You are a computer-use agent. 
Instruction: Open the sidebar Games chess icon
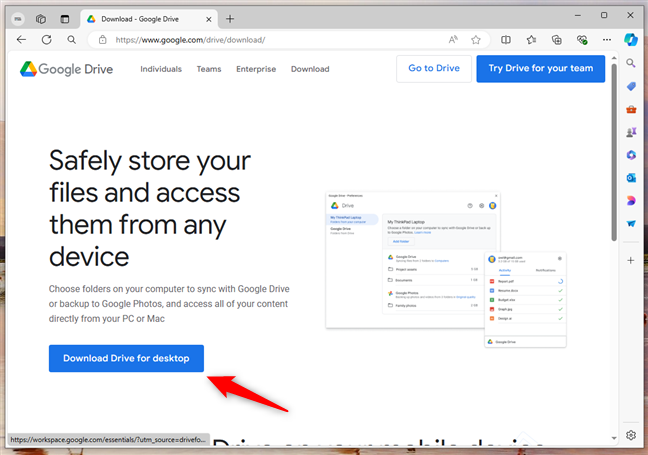pyautogui.click(x=631, y=132)
